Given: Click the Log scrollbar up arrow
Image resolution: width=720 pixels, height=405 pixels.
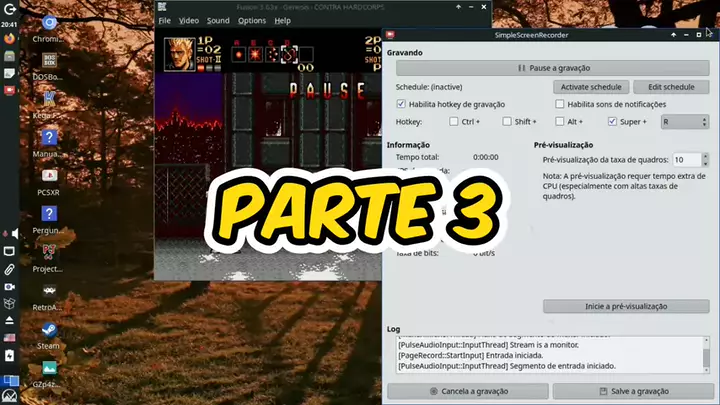Looking at the screenshot, I should point(706,340).
